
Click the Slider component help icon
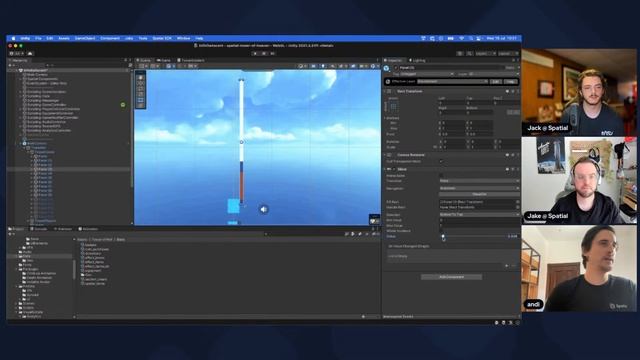507,169
